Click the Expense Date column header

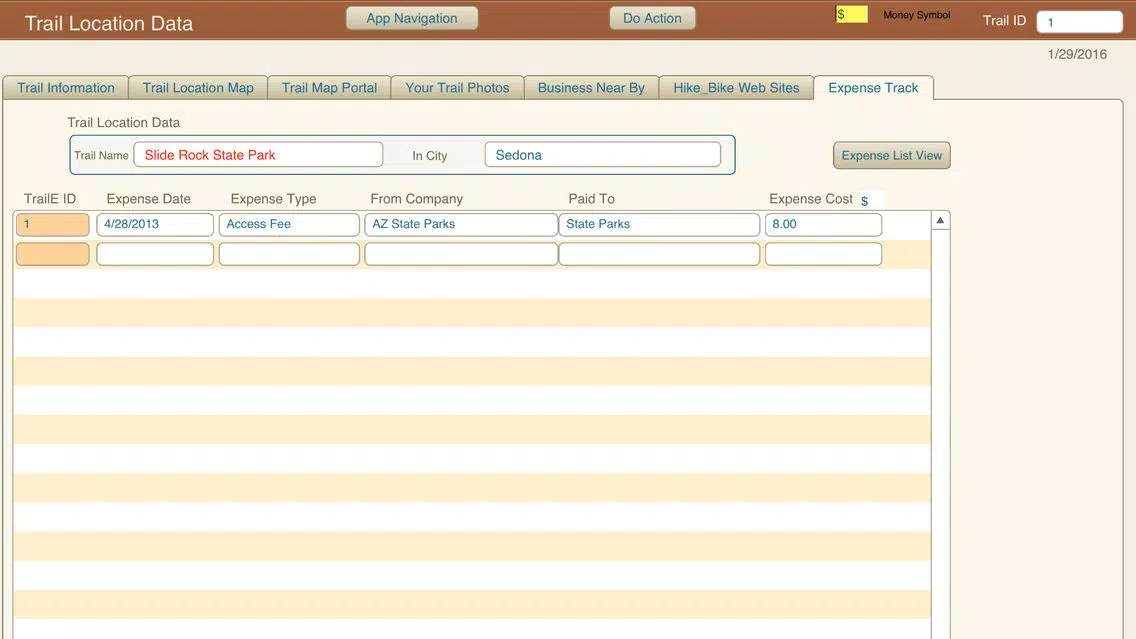click(x=149, y=199)
